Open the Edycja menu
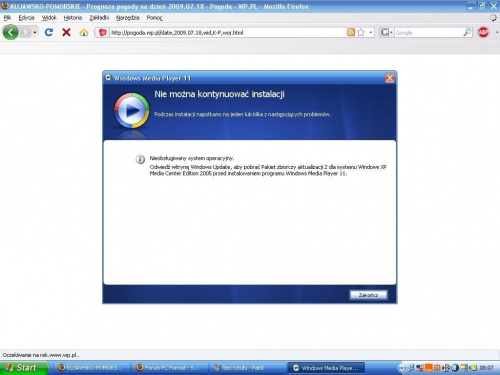Image resolution: width=500 pixels, height=375 pixels. [x=26, y=18]
